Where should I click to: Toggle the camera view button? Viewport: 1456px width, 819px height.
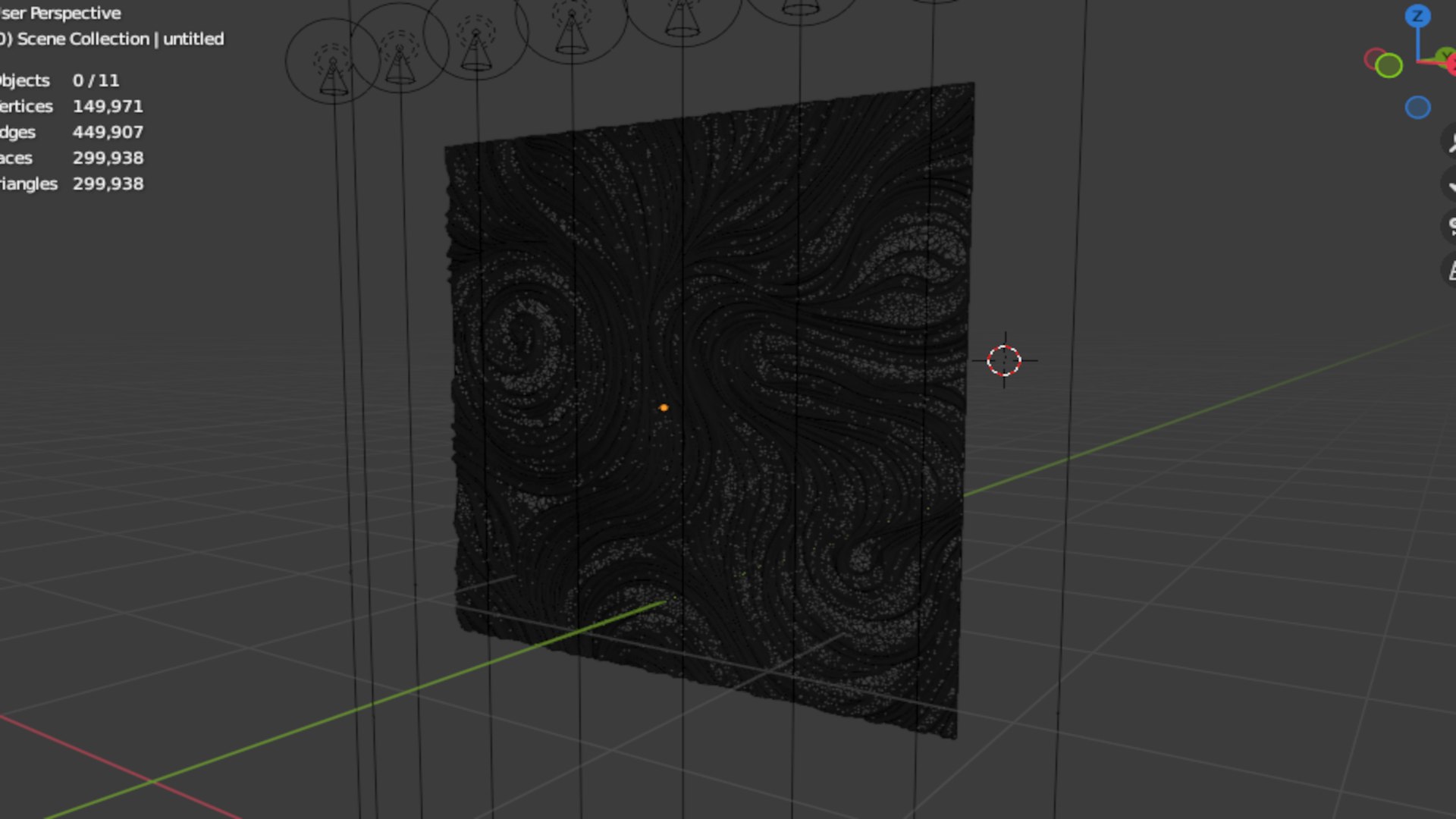tap(1450, 226)
